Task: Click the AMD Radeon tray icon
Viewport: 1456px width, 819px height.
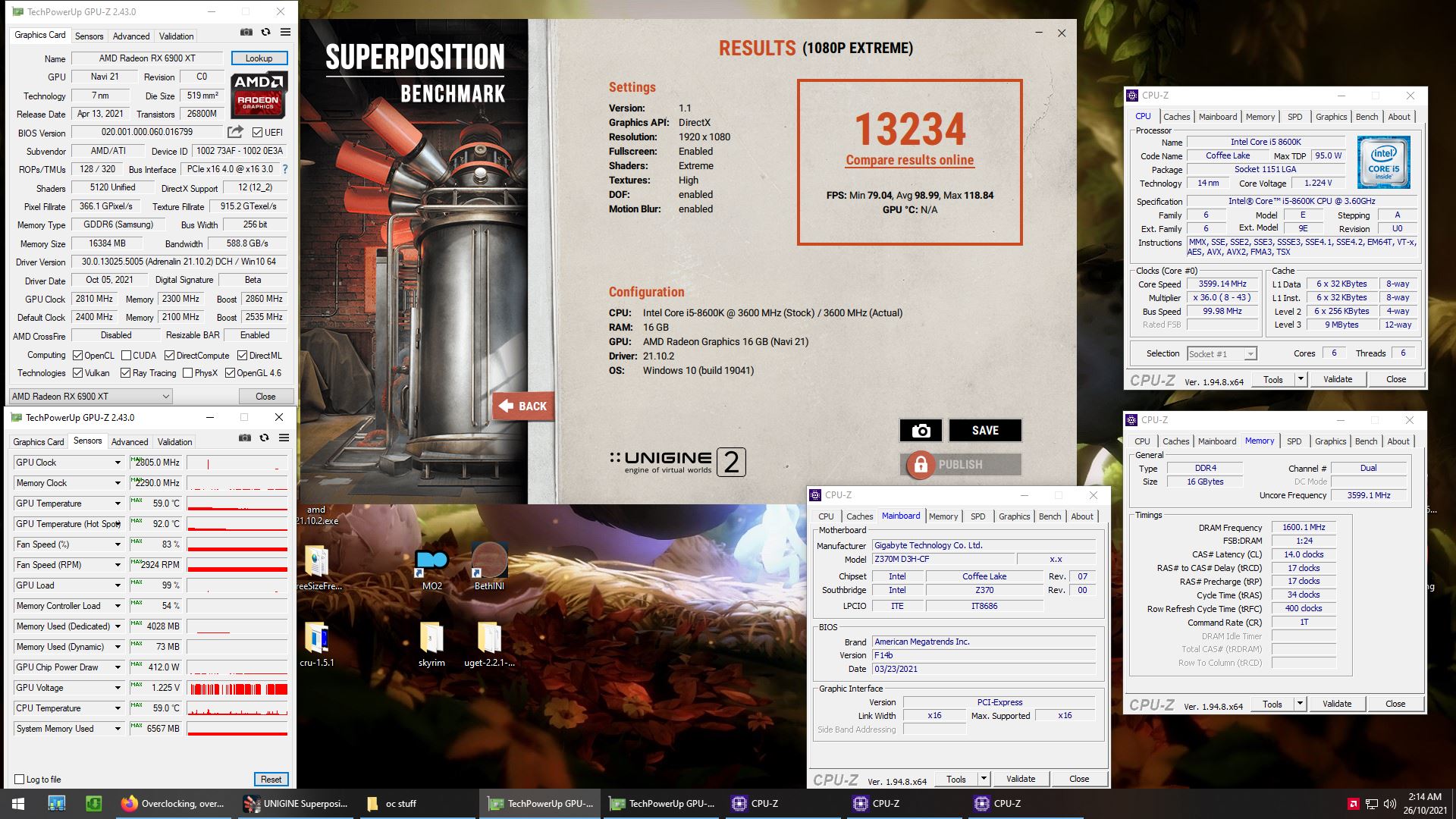Action: click(1353, 804)
